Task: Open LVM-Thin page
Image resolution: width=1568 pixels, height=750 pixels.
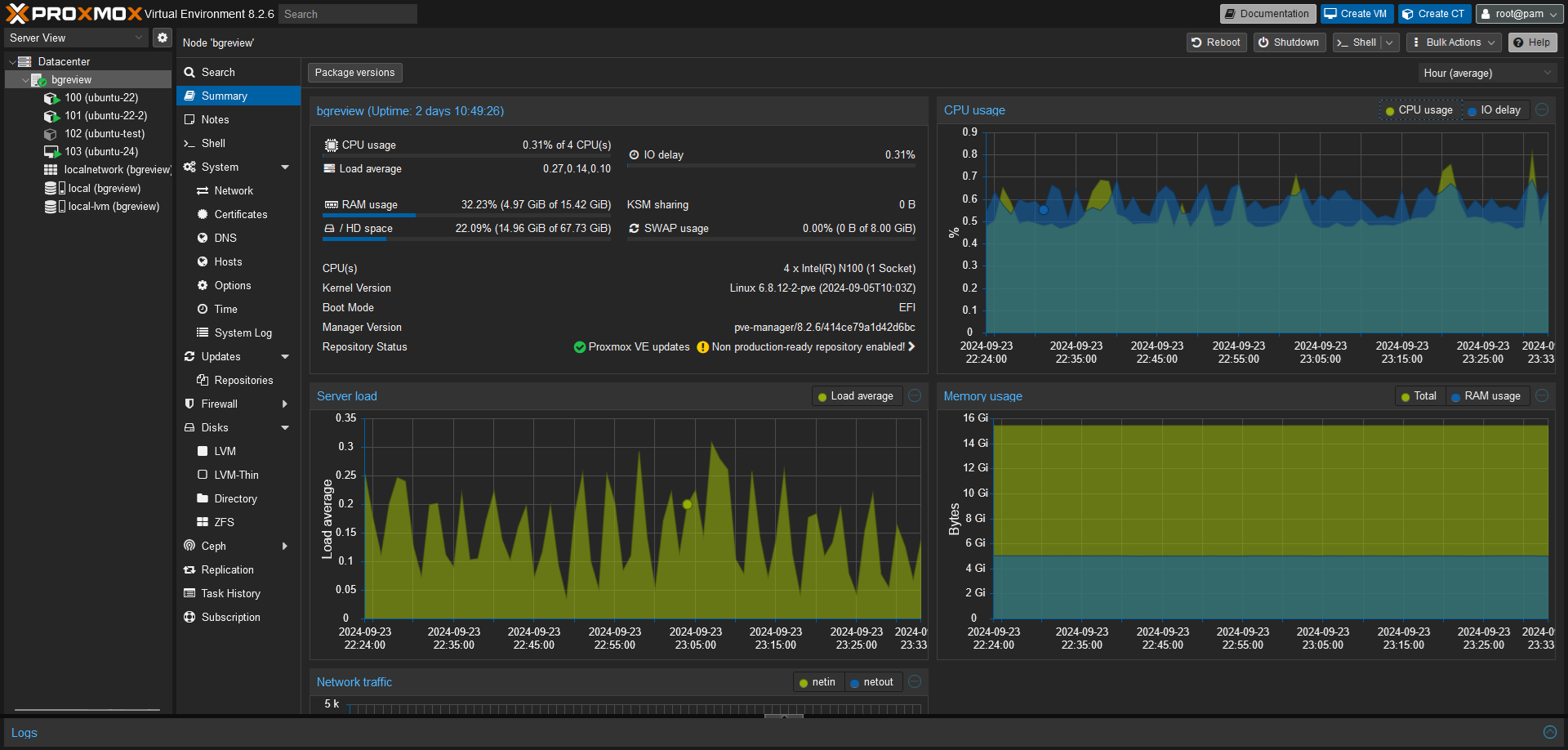Action: pyautogui.click(x=238, y=475)
